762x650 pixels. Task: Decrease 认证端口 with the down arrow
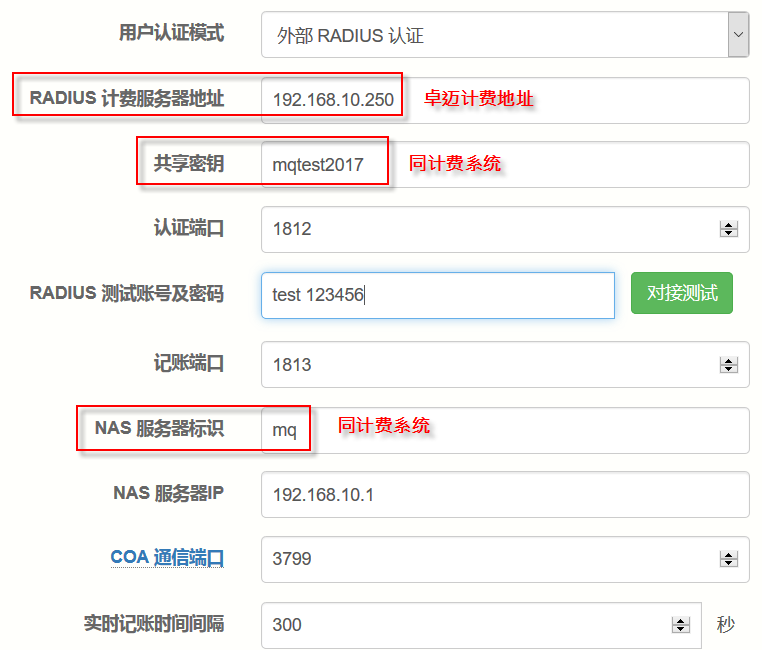[x=728, y=234]
